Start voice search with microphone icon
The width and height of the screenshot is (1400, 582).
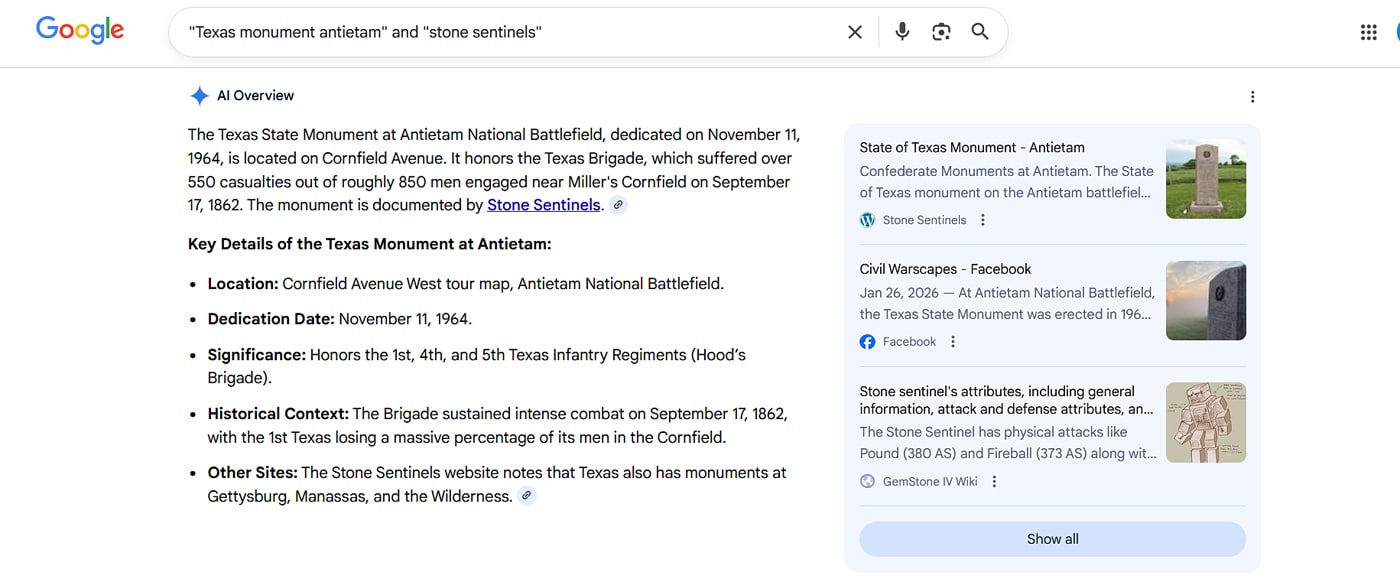[x=902, y=32]
